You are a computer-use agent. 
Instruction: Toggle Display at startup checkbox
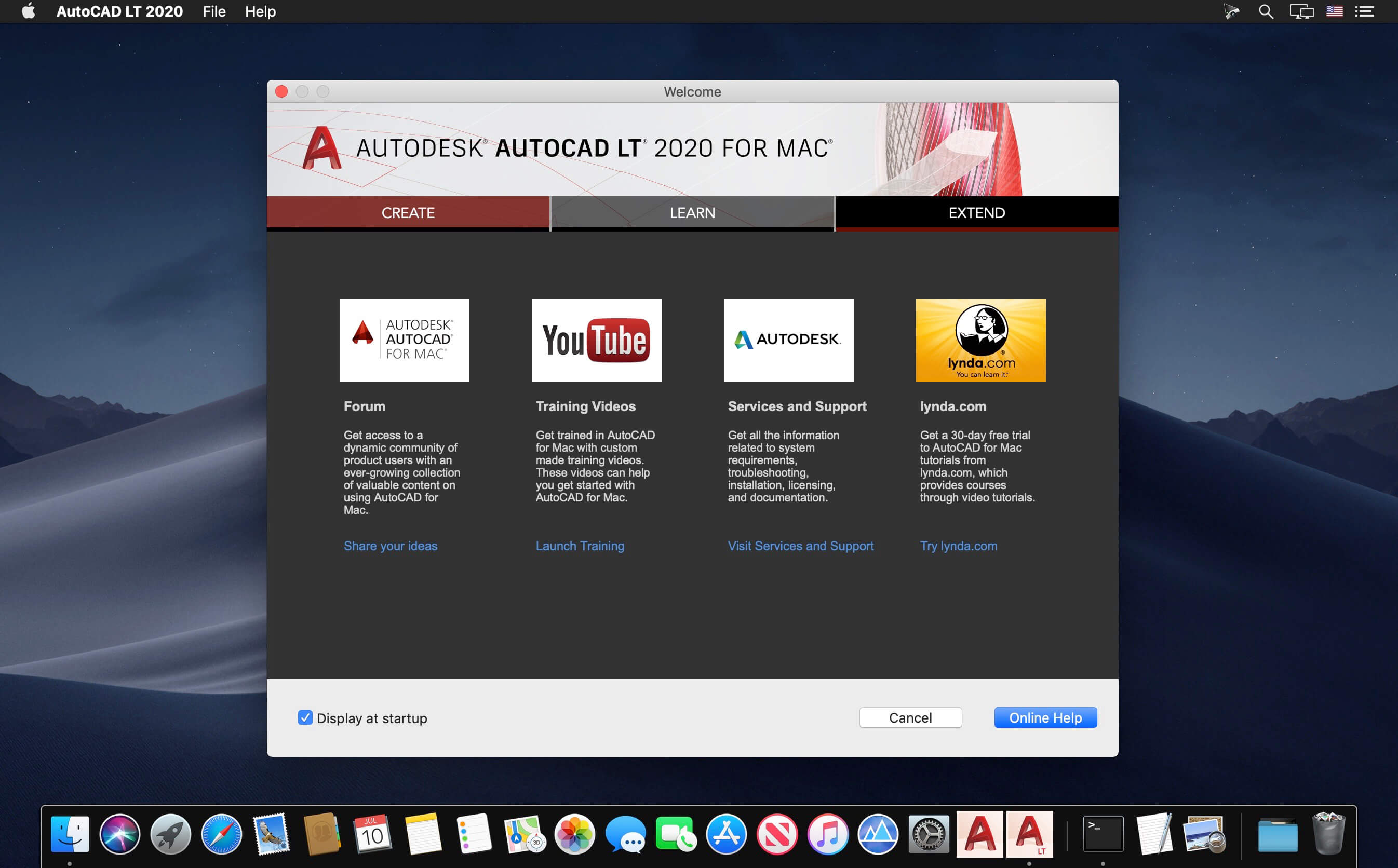click(304, 718)
